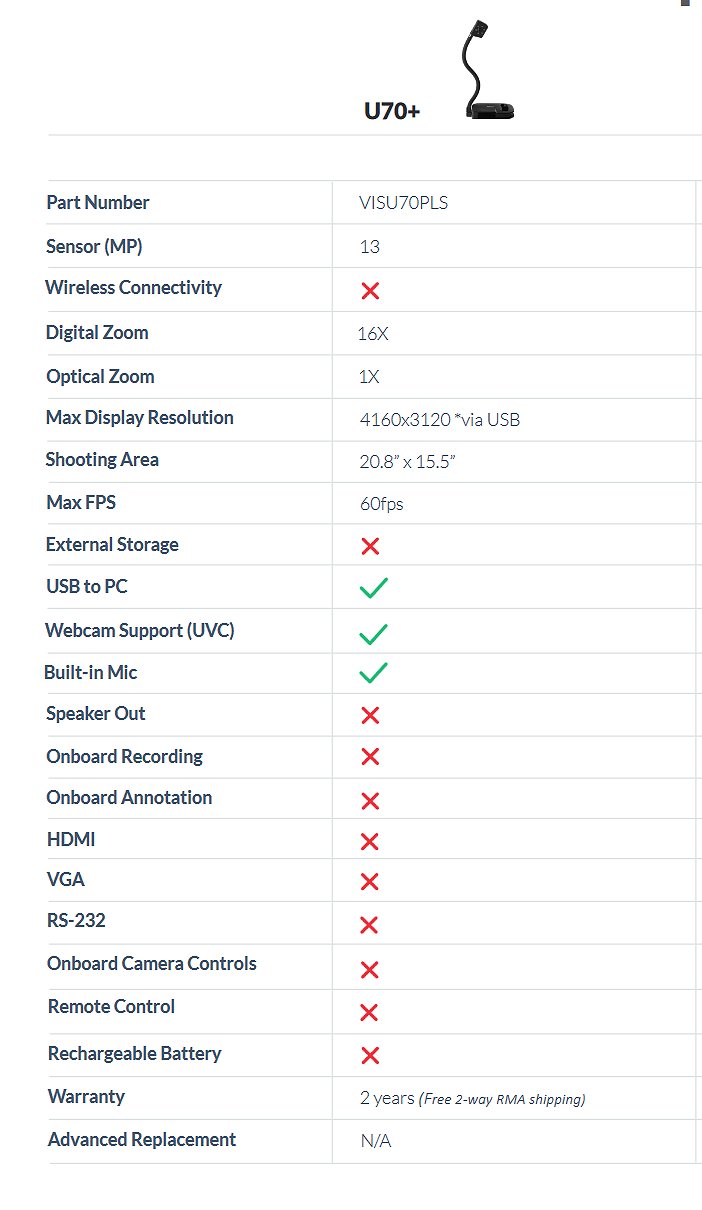Click the red X in Onboard Recording row
This screenshot has width=702, height=1210.
point(370,758)
